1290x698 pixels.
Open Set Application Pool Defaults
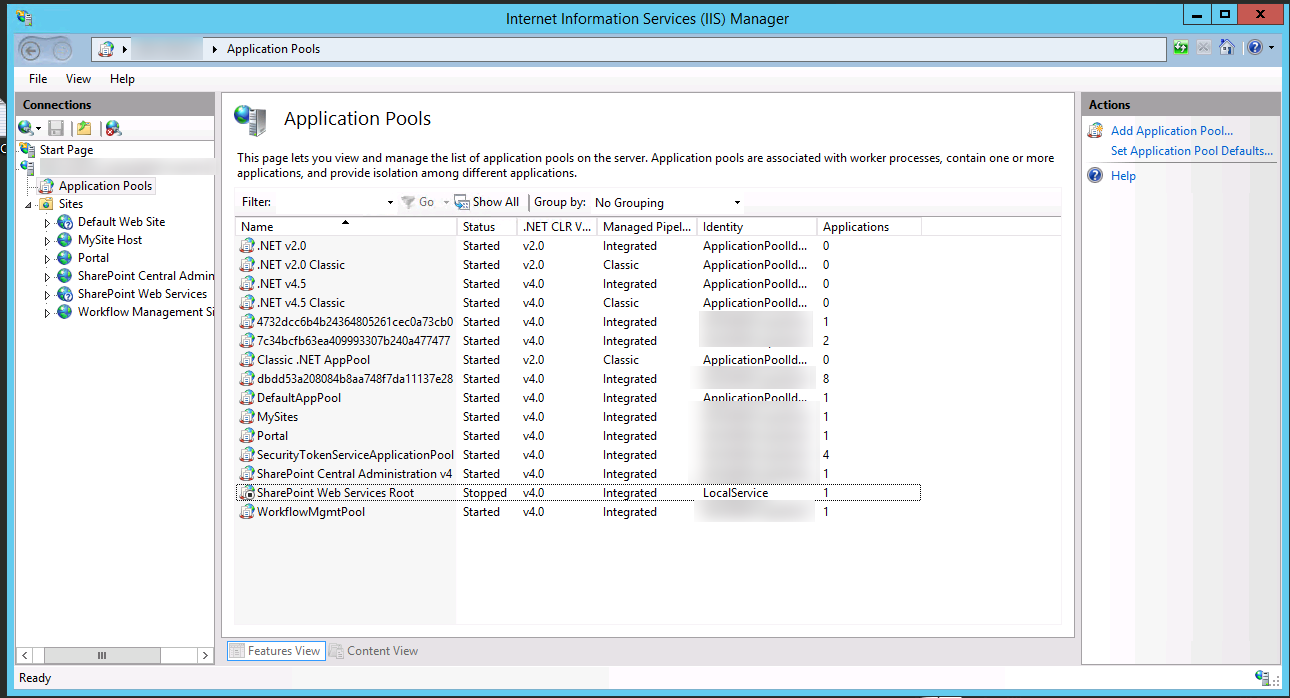click(1192, 150)
